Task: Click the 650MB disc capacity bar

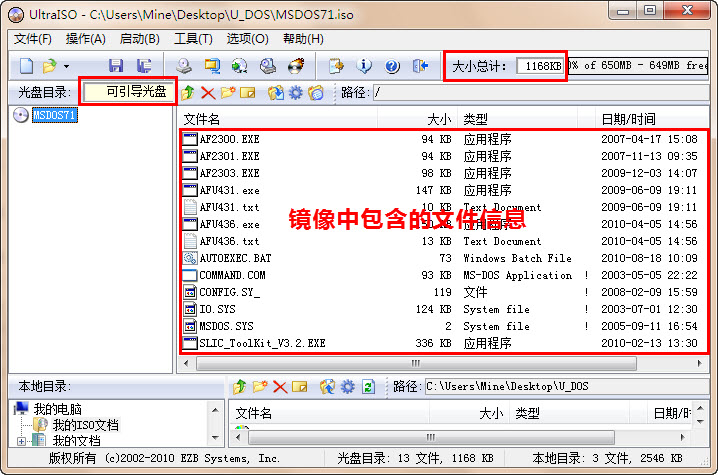Action: click(638, 66)
